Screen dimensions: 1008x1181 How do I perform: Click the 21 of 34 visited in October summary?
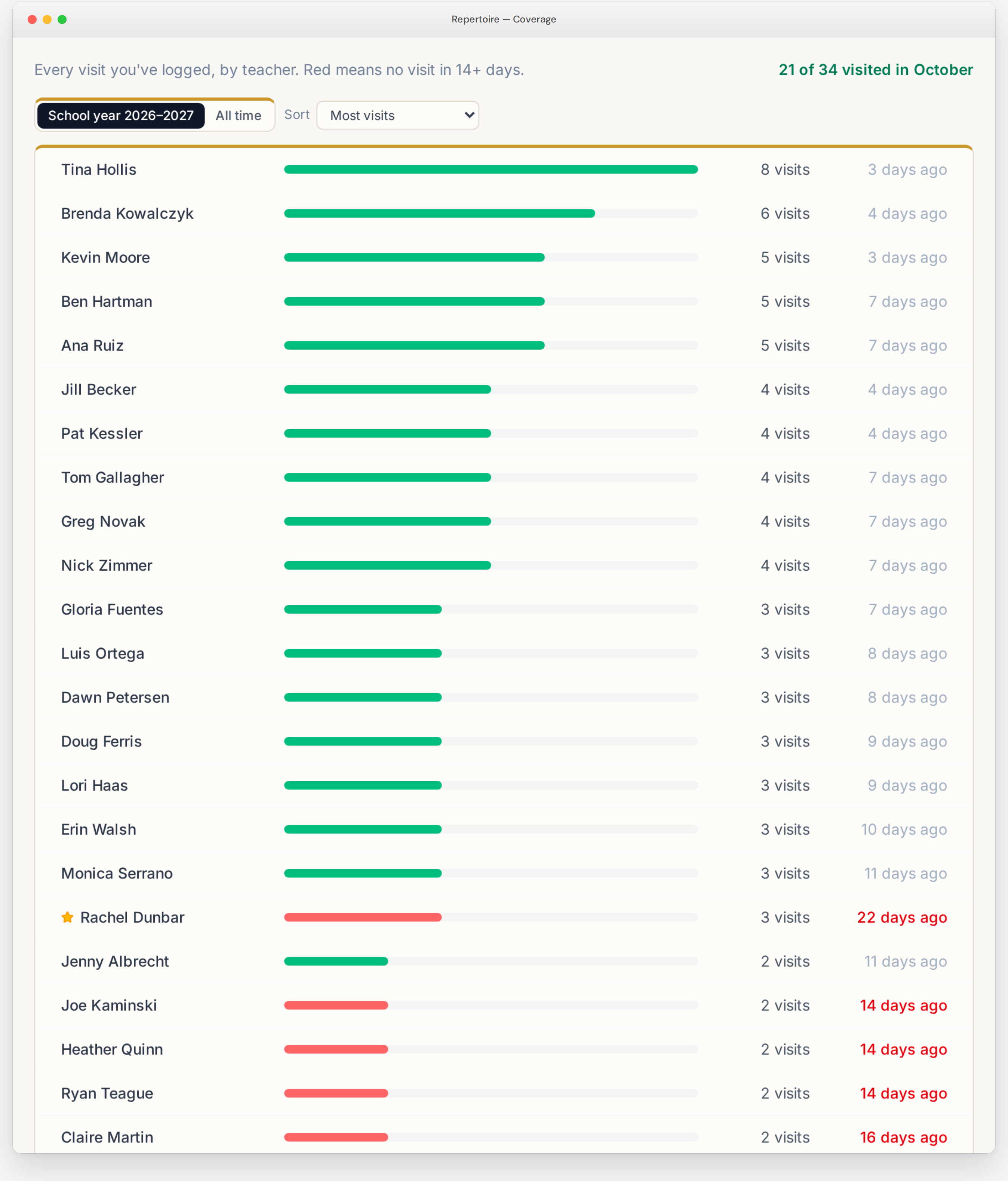tap(875, 70)
